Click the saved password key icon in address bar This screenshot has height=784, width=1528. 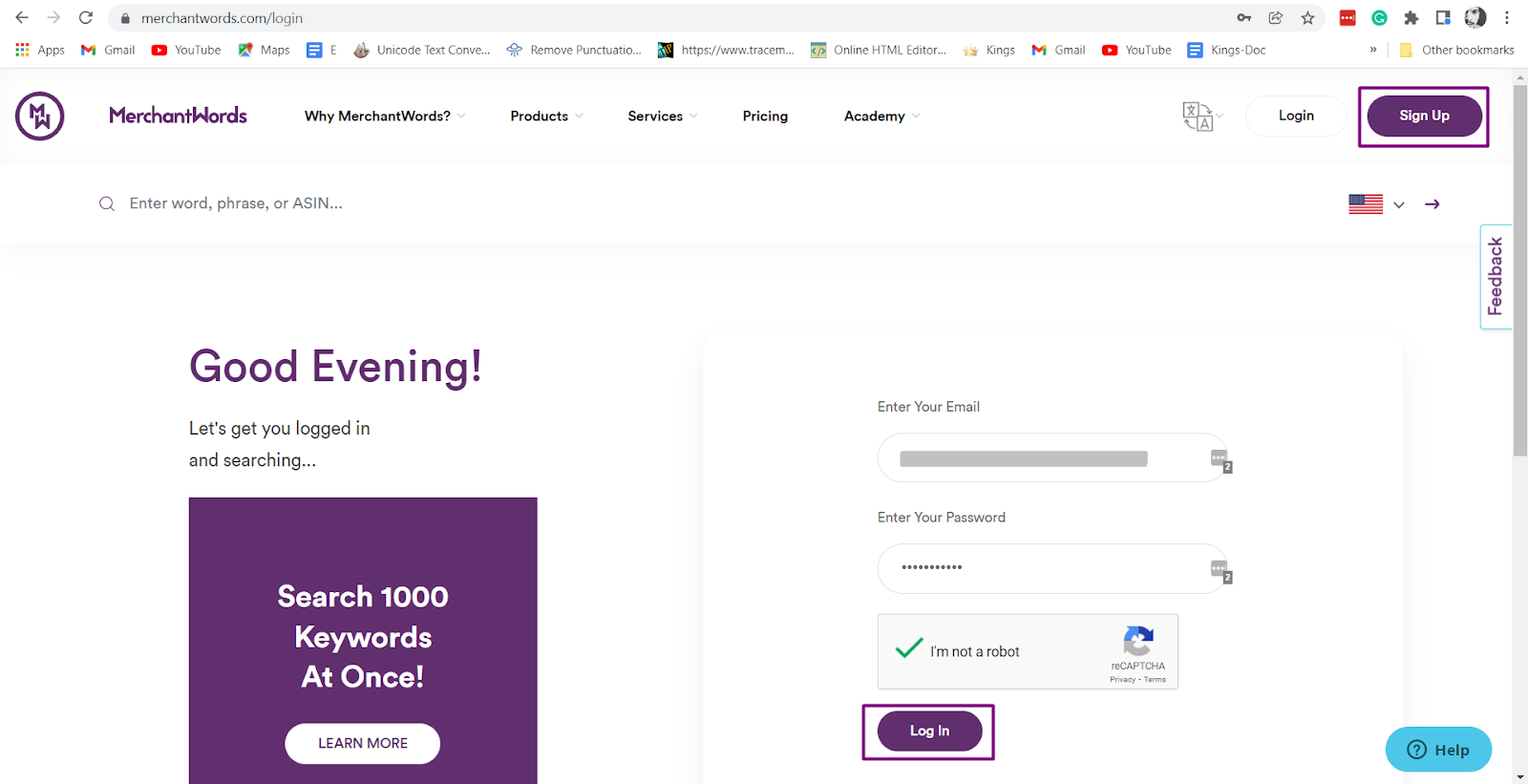[1244, 17]
